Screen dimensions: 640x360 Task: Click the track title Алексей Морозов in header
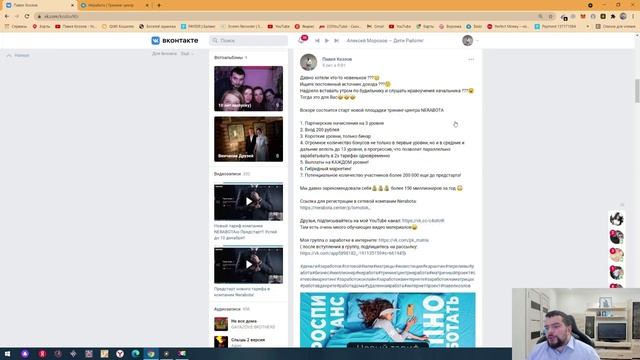(x=385, y=40)
